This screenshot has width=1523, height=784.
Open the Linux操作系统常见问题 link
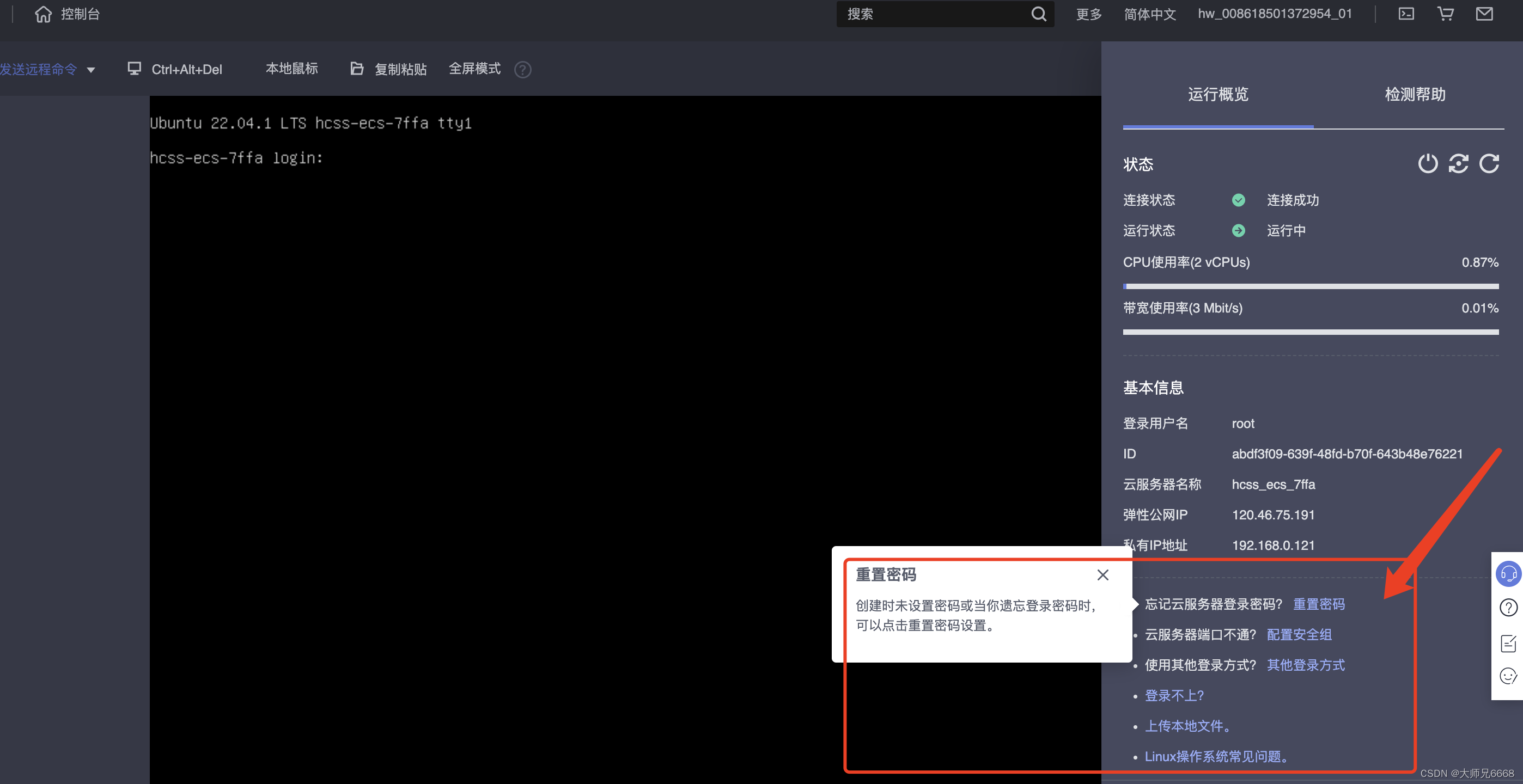pos(1216,757)
